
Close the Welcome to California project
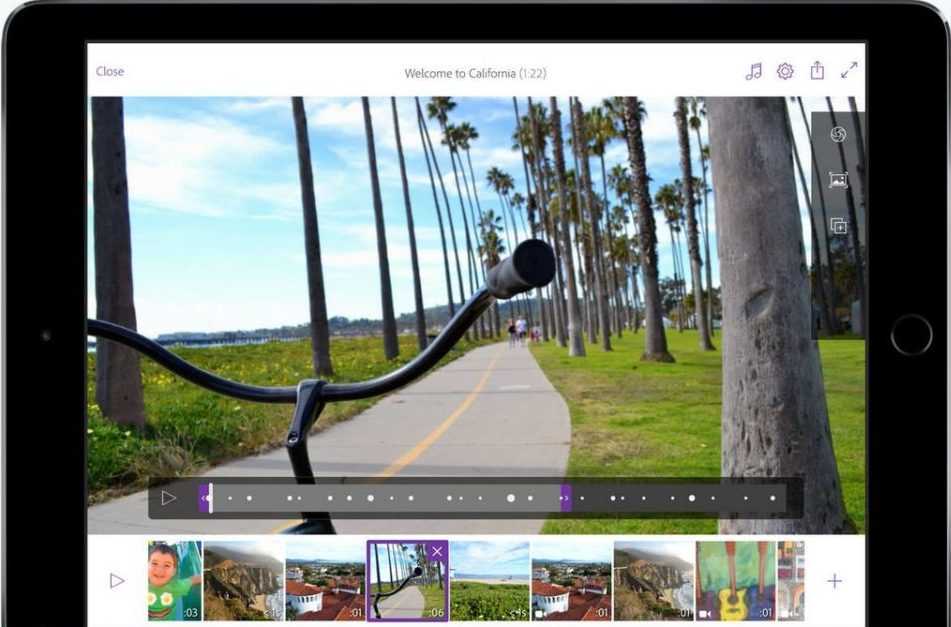point(110,72)
